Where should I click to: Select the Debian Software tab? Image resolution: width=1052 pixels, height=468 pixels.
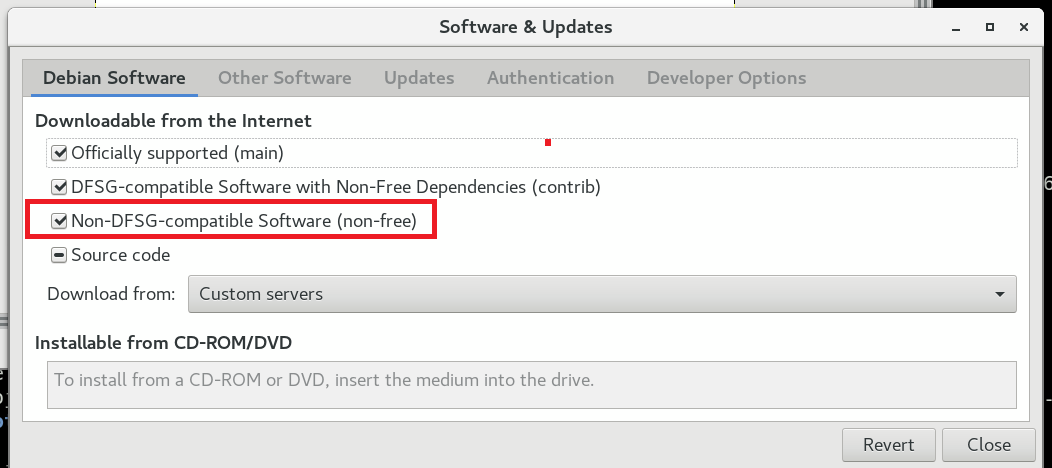point(114,78)
